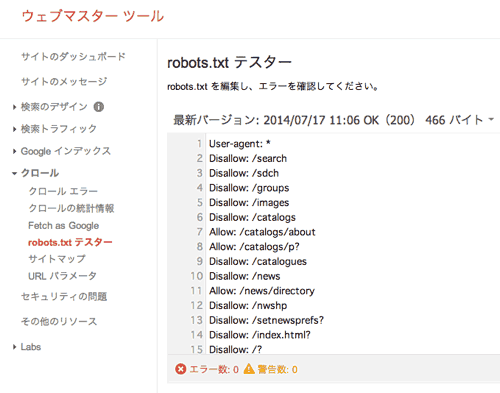Open サイトマップ in the sidebar

[x=57, y=259]
